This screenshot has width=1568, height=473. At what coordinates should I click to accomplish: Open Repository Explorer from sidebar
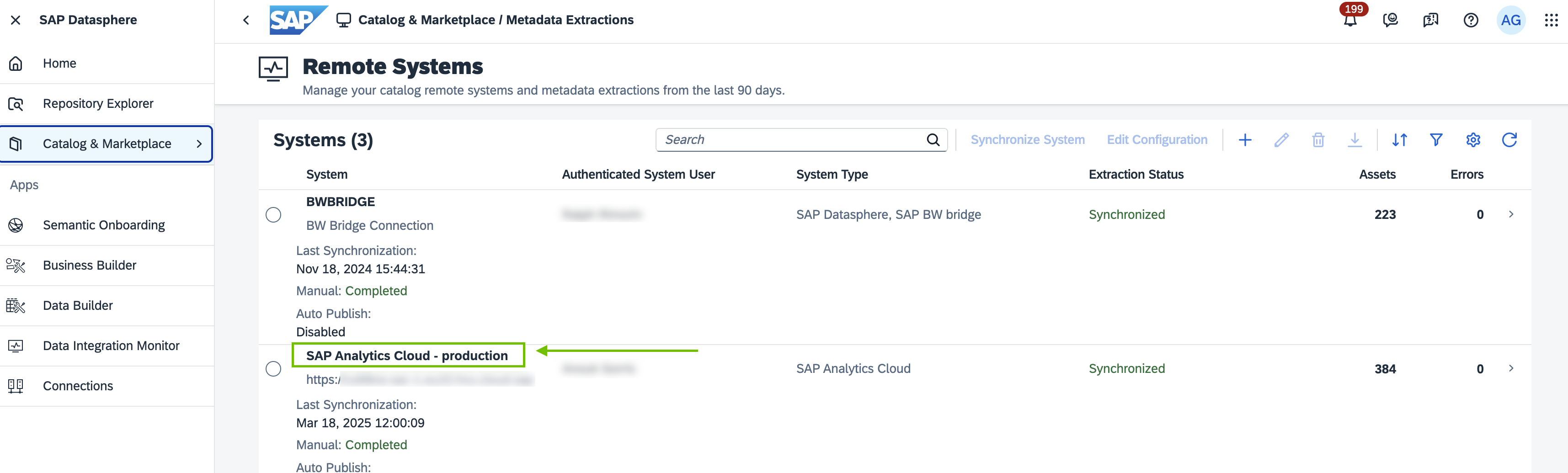click(98, 103)
